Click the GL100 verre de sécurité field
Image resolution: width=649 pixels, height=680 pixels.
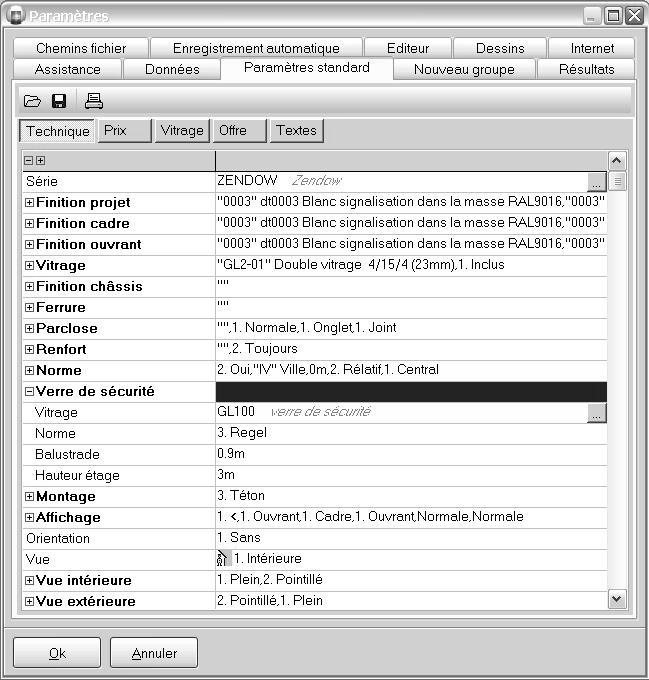coord(401,412)
